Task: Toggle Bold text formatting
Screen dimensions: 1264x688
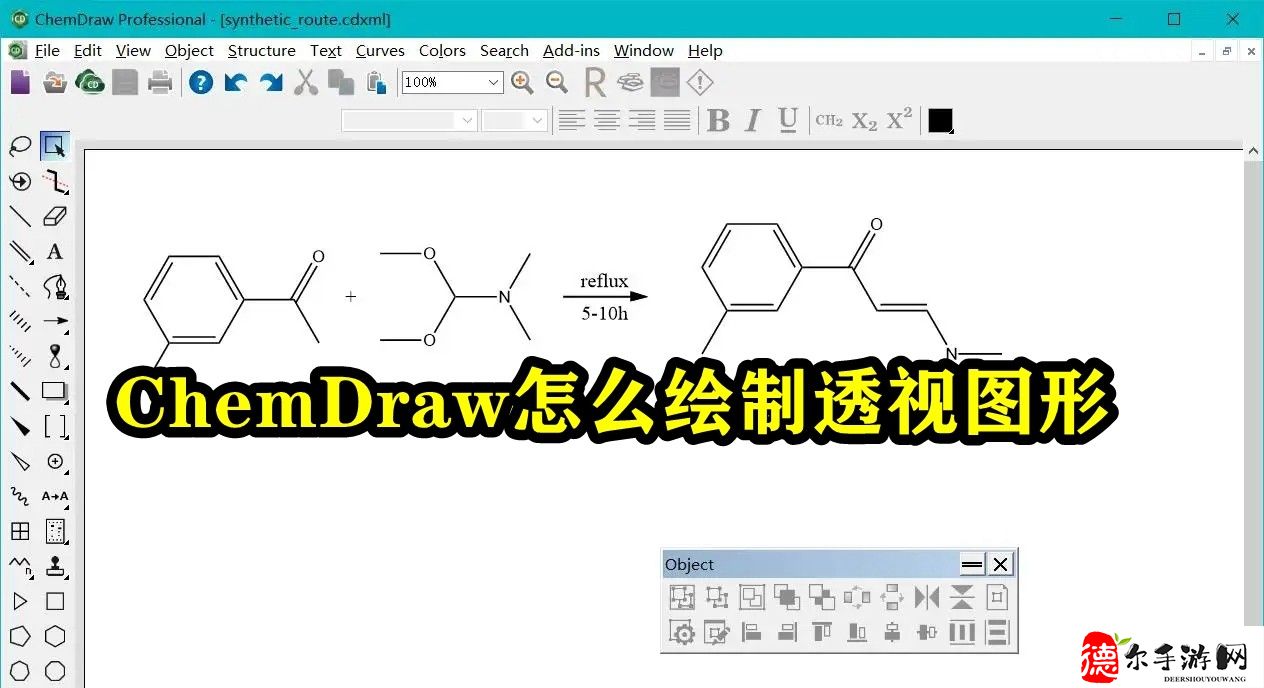Action: [718, 120]
